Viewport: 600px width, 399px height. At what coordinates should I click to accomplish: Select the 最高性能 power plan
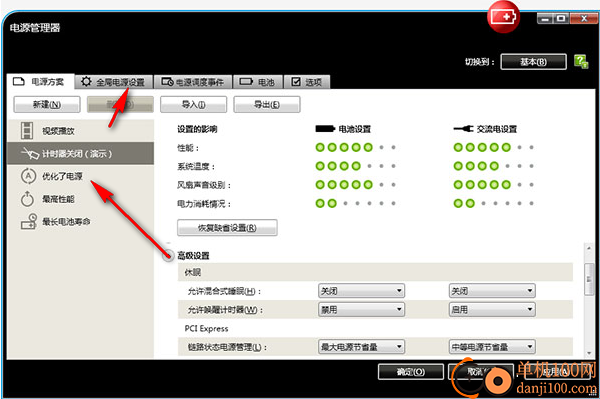click(80, 199)
